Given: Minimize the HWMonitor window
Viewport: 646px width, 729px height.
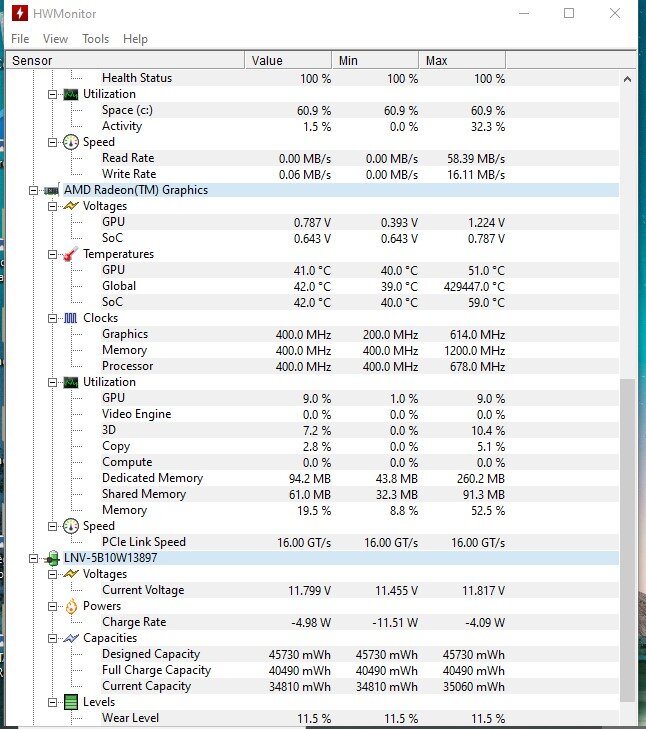Looking at the screenshot, I should click(524, 13).
